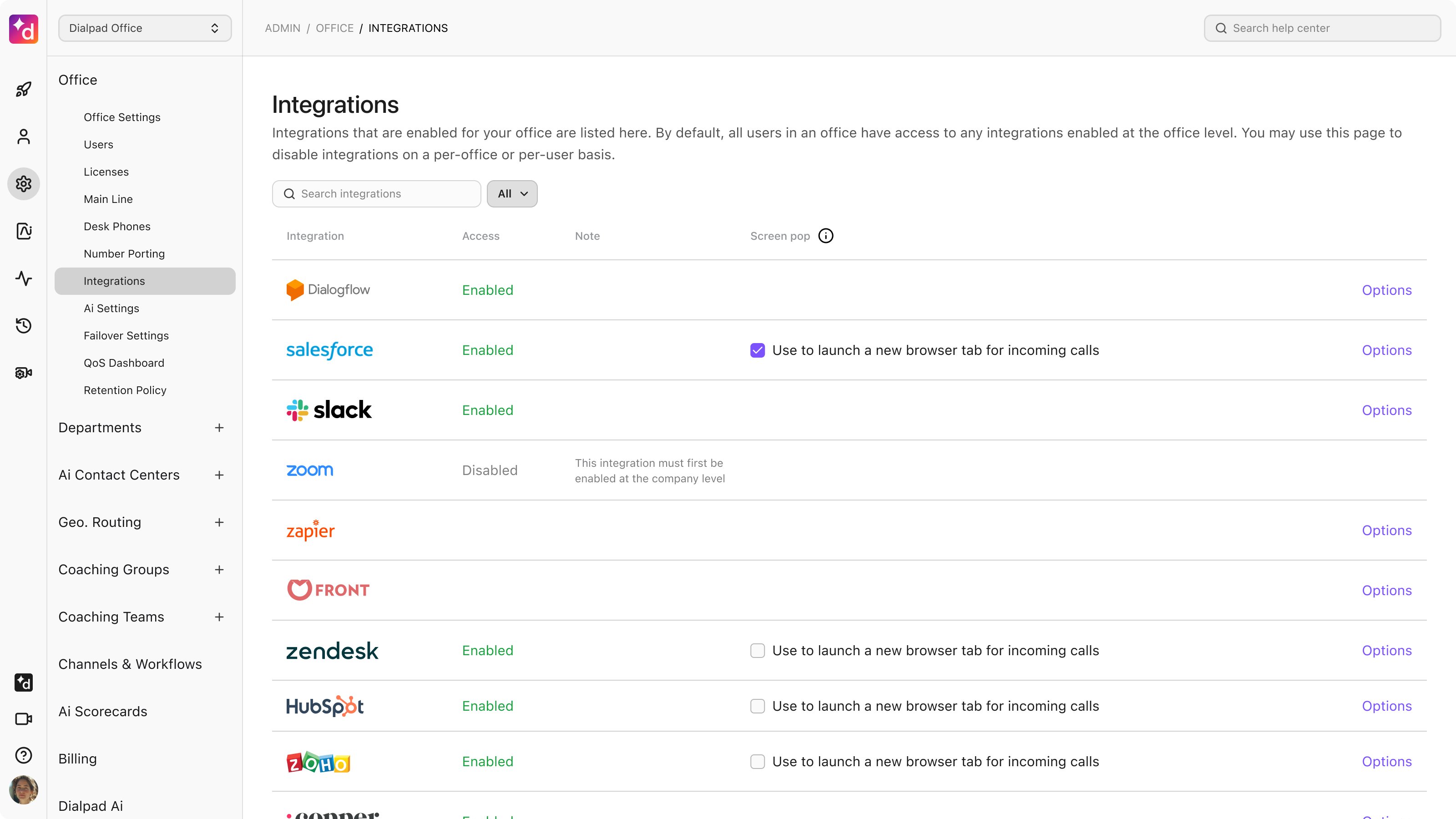1456x819 pixels.
Task: Open QoS Dashboard in the sidebar
Action: pos(124,363)
